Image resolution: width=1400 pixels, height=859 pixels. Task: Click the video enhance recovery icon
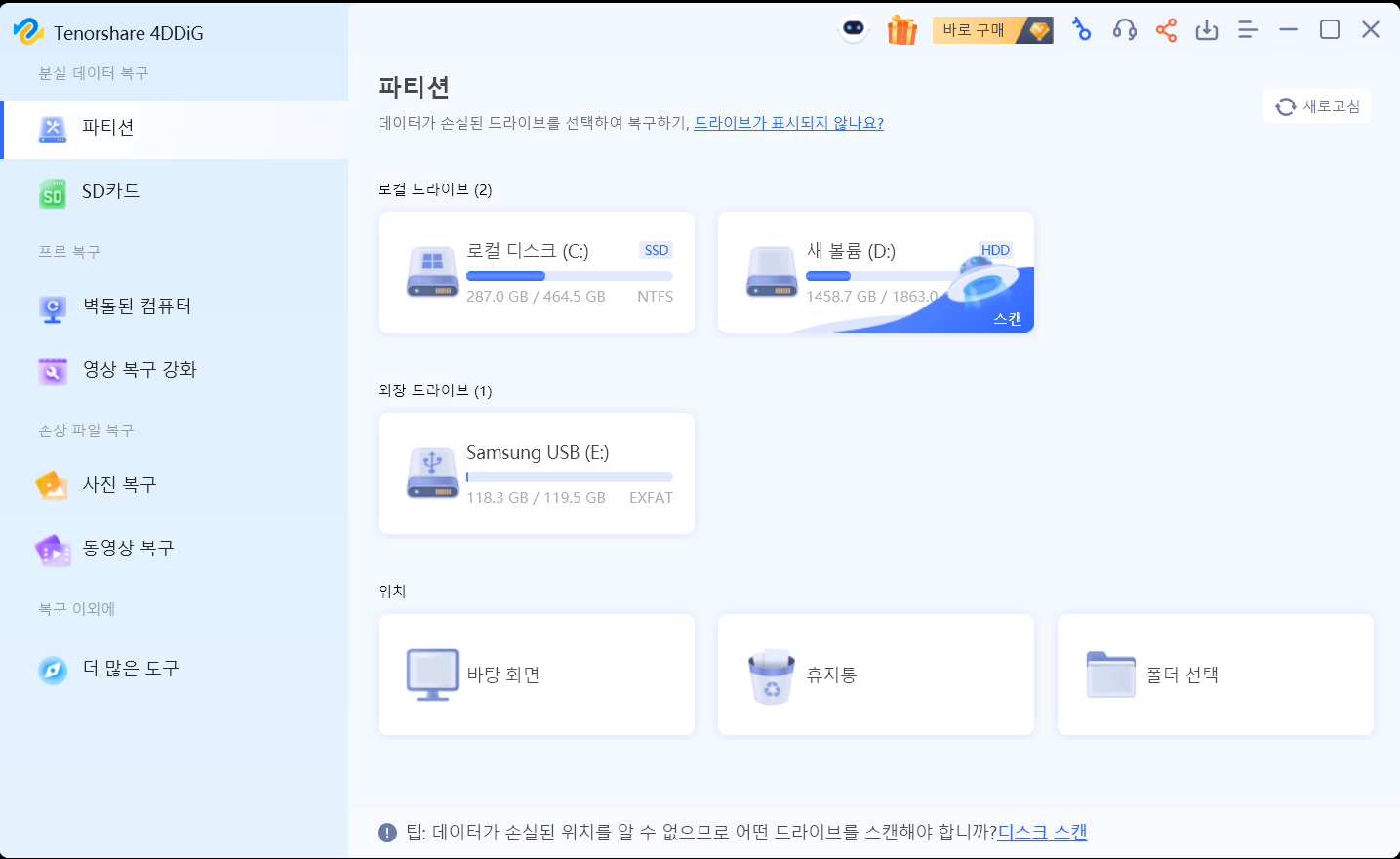coord(53,371)
